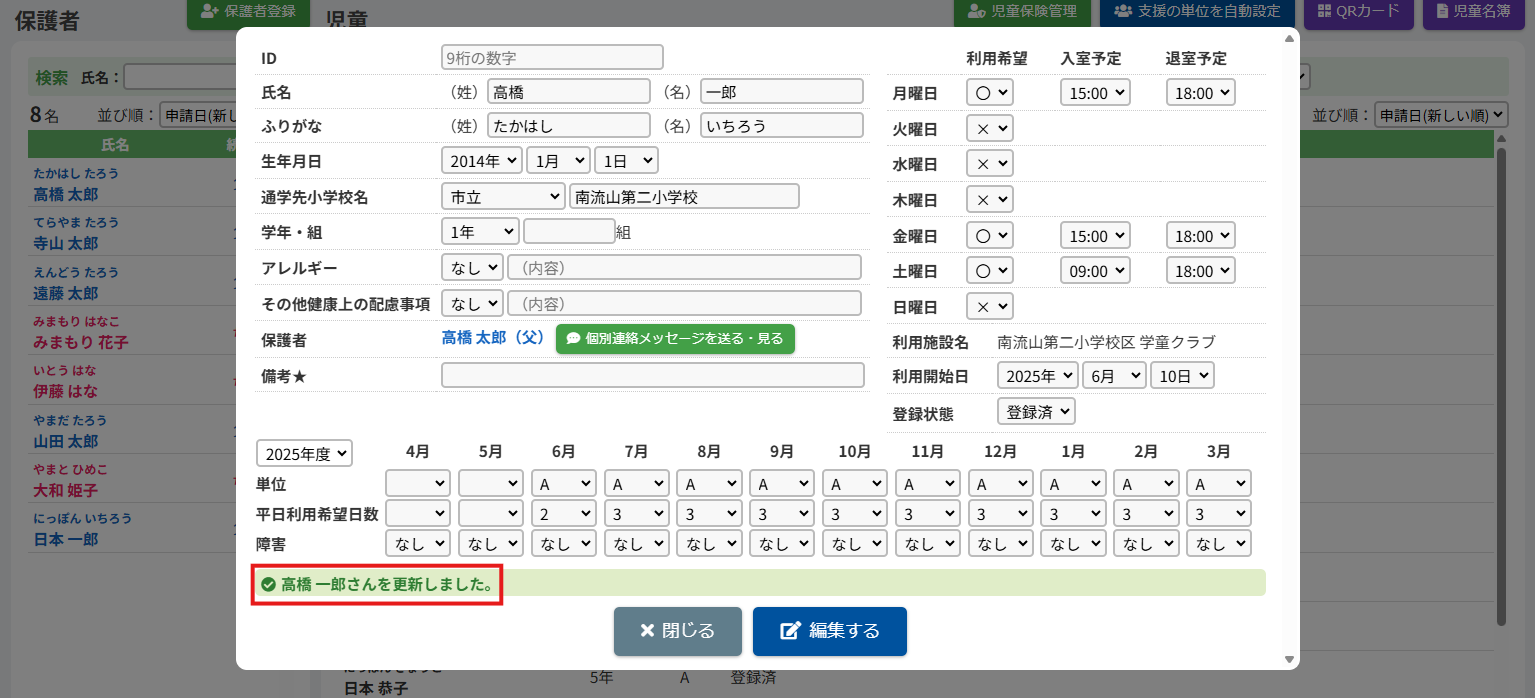The height and width of the screenshot is (698, 1535).
Task: Click the 備考 text field
Action: [x=652, y=375]
